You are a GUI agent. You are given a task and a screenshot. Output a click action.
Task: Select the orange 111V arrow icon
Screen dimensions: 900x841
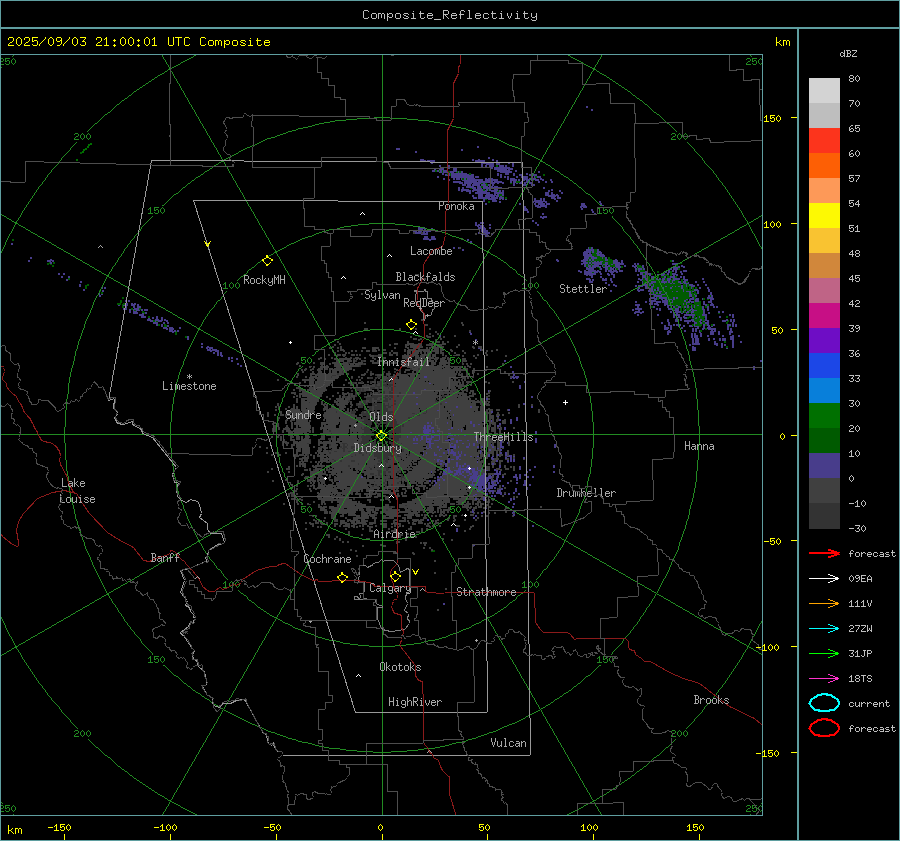(x=824, y=603)
